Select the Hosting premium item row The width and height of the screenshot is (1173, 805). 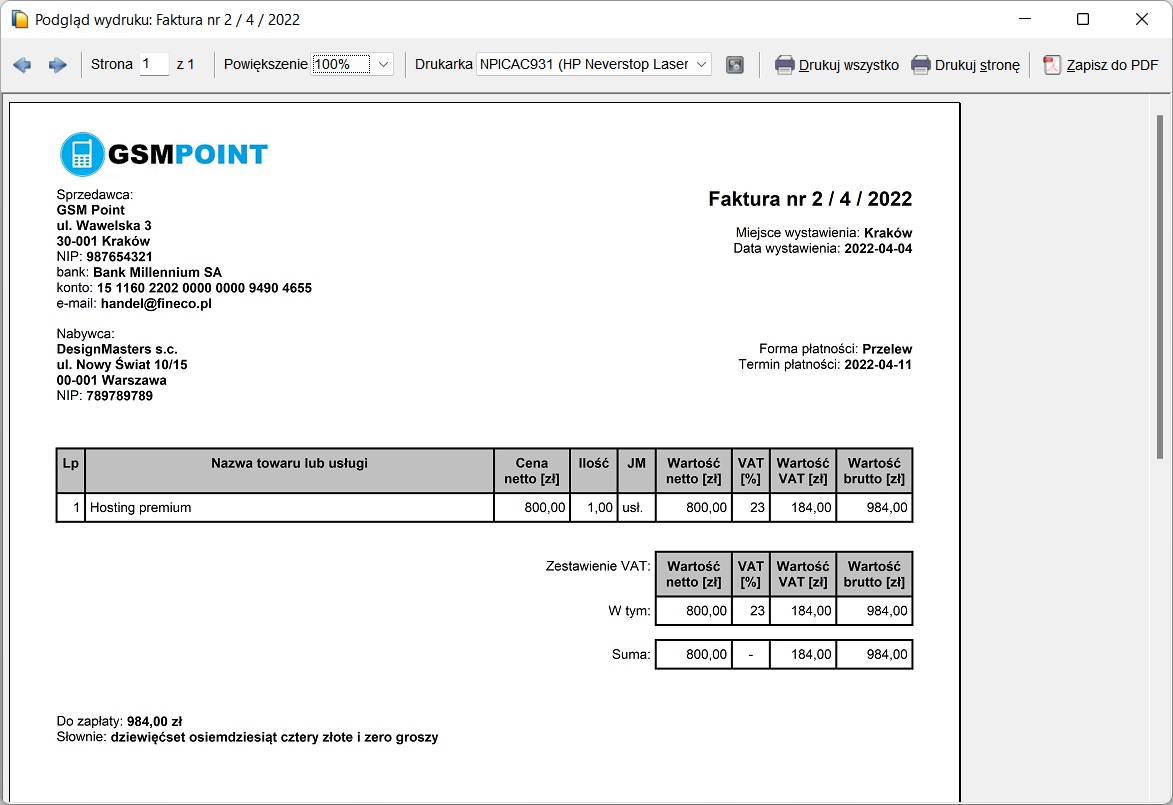coord(288,508)
